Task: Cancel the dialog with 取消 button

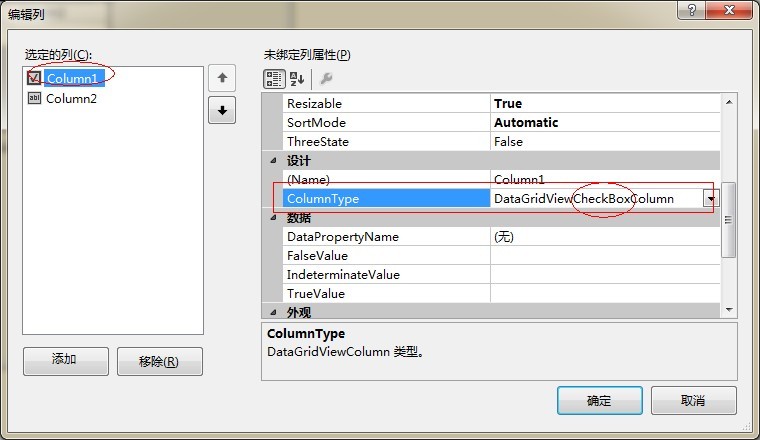Action: pos(693,400)
